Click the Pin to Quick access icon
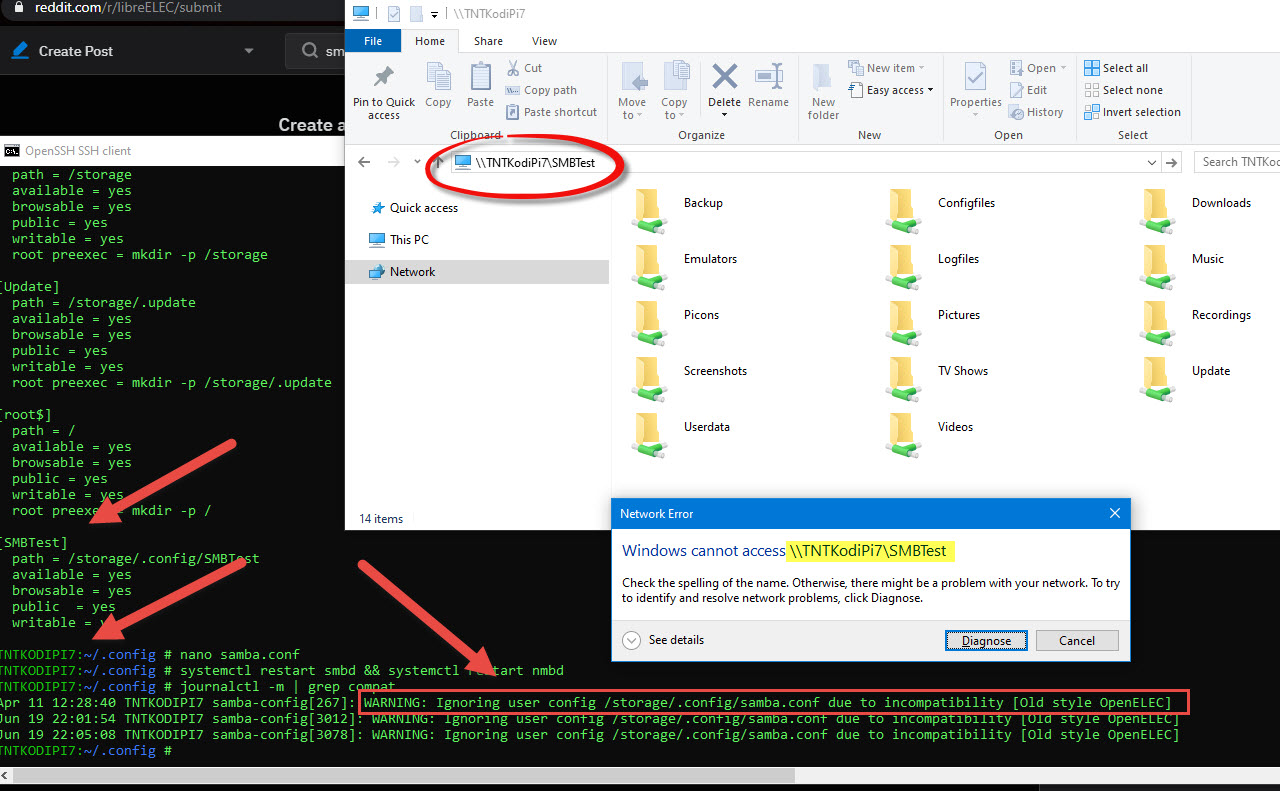The width and height of the screenshot is (1280, 791). (383, 78)
